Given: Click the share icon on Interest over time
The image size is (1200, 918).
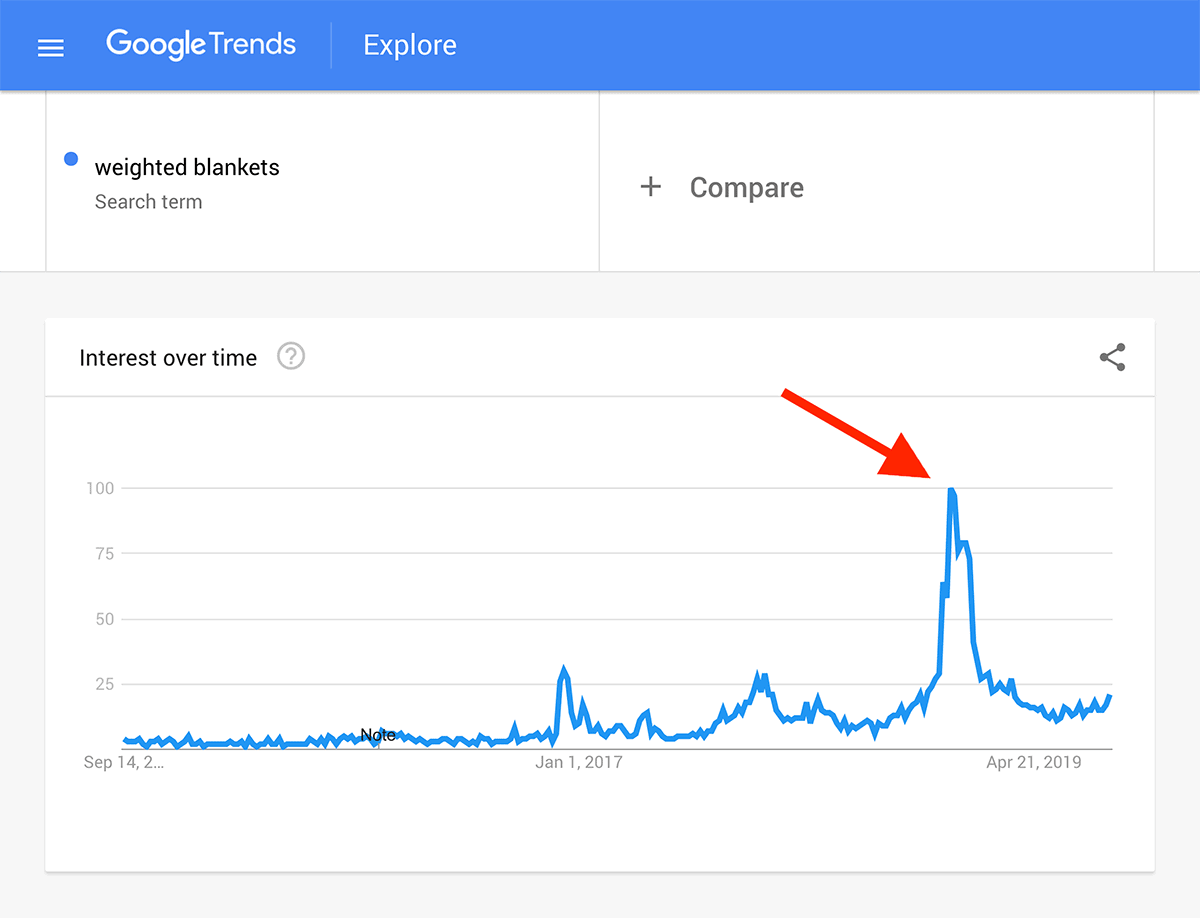Looking at the screenshot, I should (1112, 357).
